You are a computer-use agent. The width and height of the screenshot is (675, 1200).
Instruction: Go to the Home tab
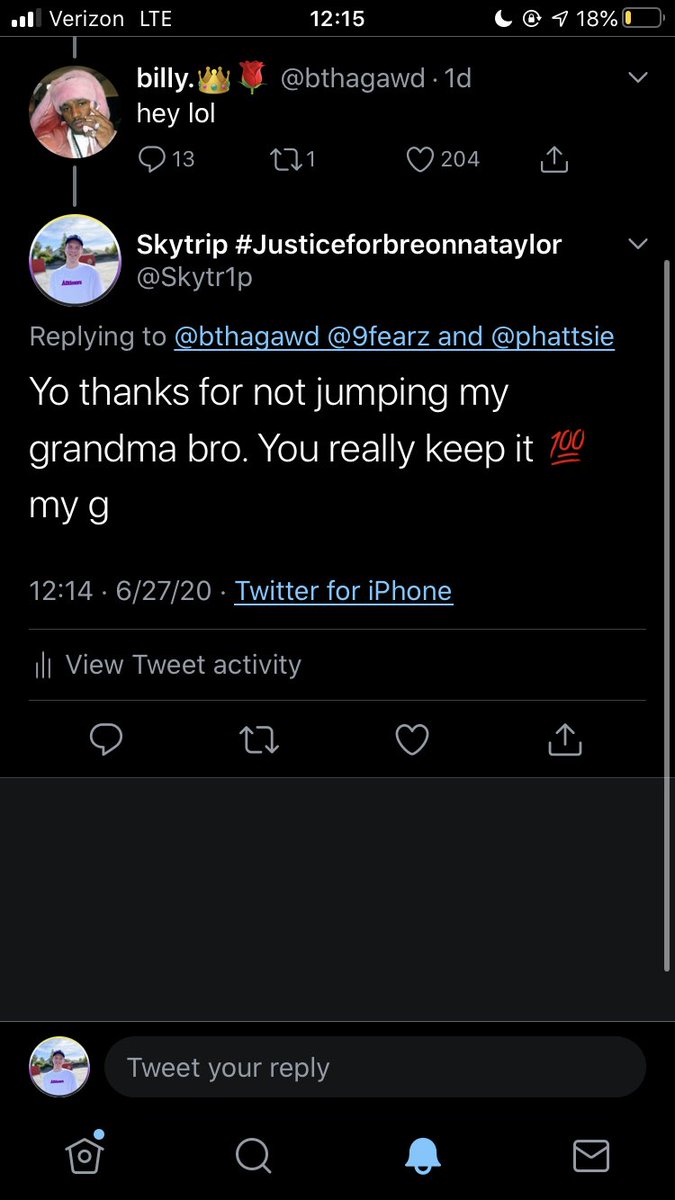tap(85, 1155)
